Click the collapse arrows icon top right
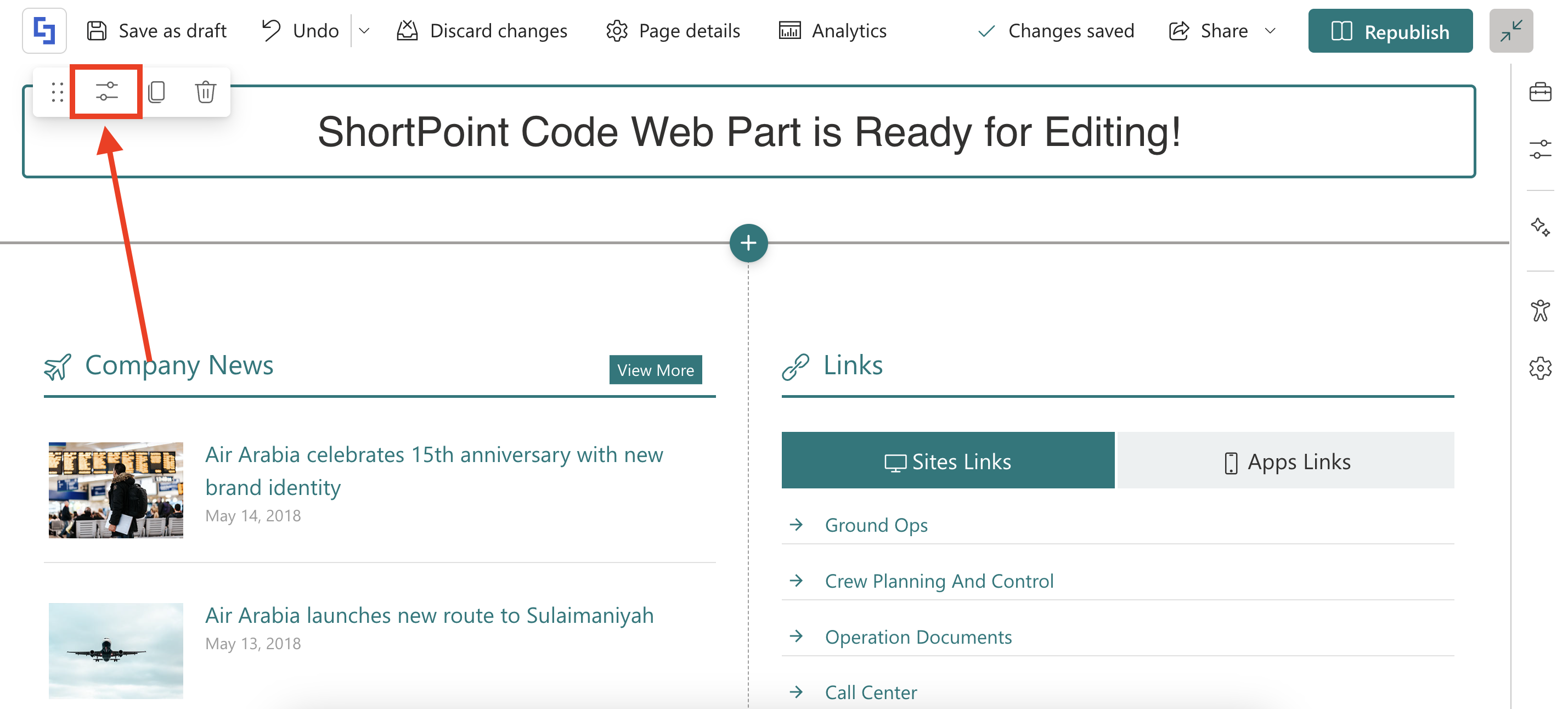 tap(1510, 30)
